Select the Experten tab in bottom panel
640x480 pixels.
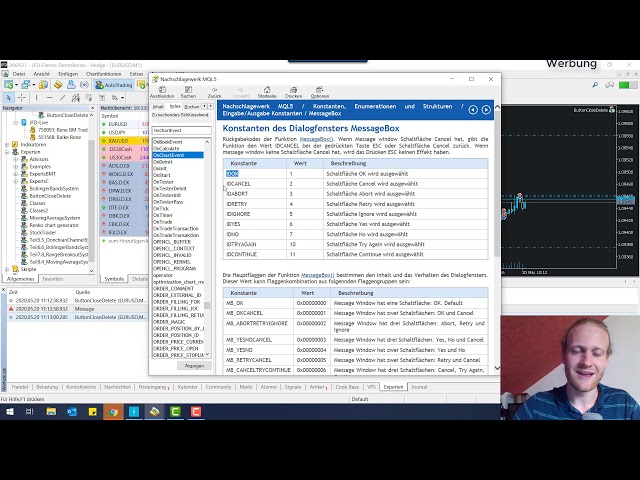pyautogui.click(x=393, y=386)
